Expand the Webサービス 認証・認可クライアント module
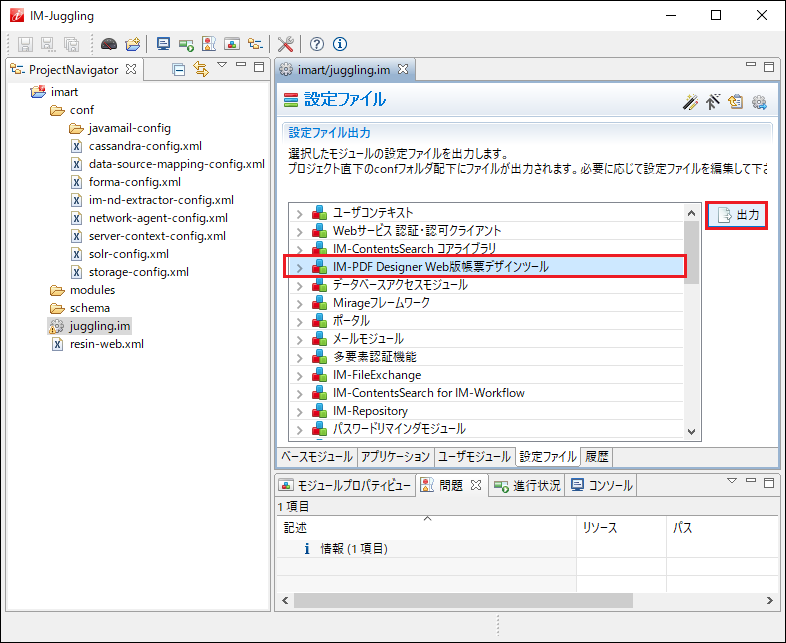Screen dimensions: 786x643 [x=300, y=232]
